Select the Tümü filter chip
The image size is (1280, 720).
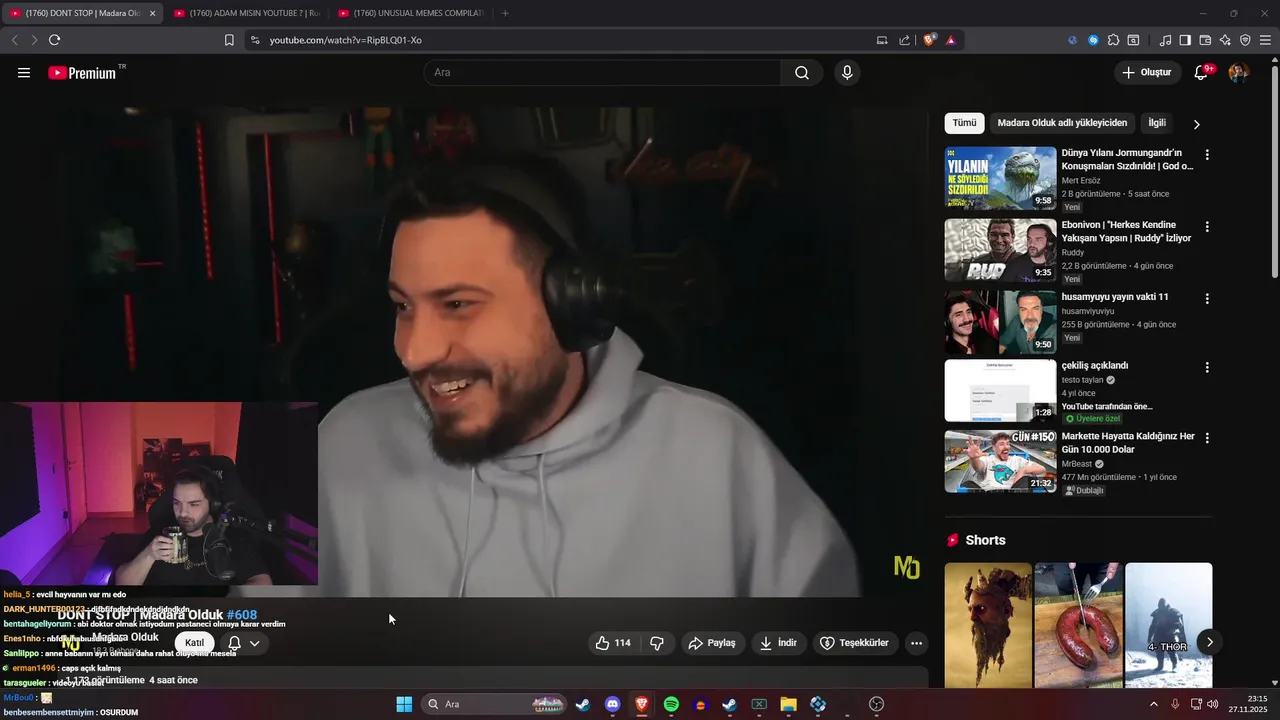(964, 123)
